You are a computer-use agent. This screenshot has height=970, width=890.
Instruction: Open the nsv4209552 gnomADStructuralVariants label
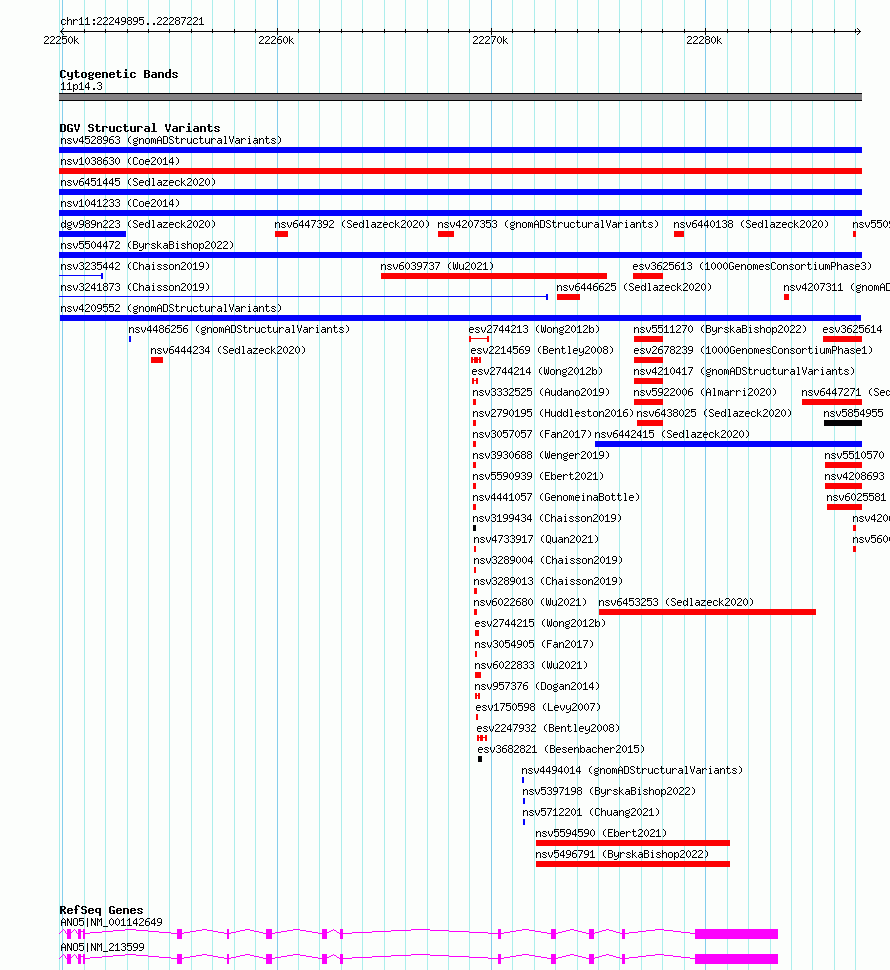point(171,309)
